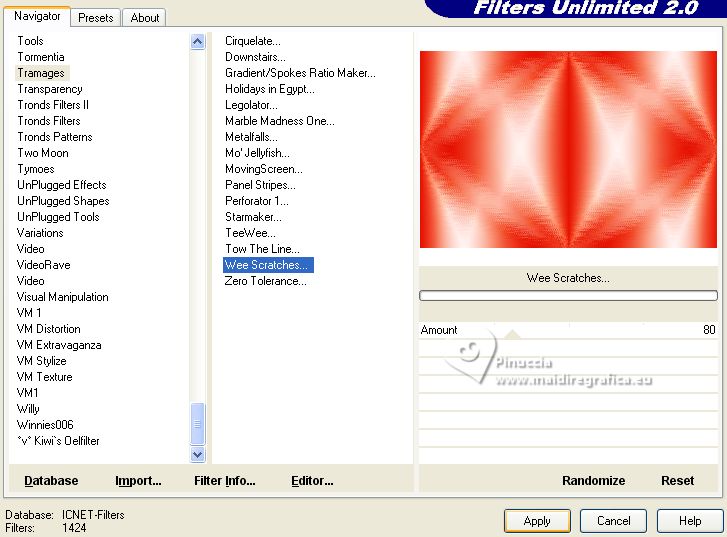Screen dimensions: 727x537
Task: Select Visual Manipulation category
Action: tap(63, 297)
